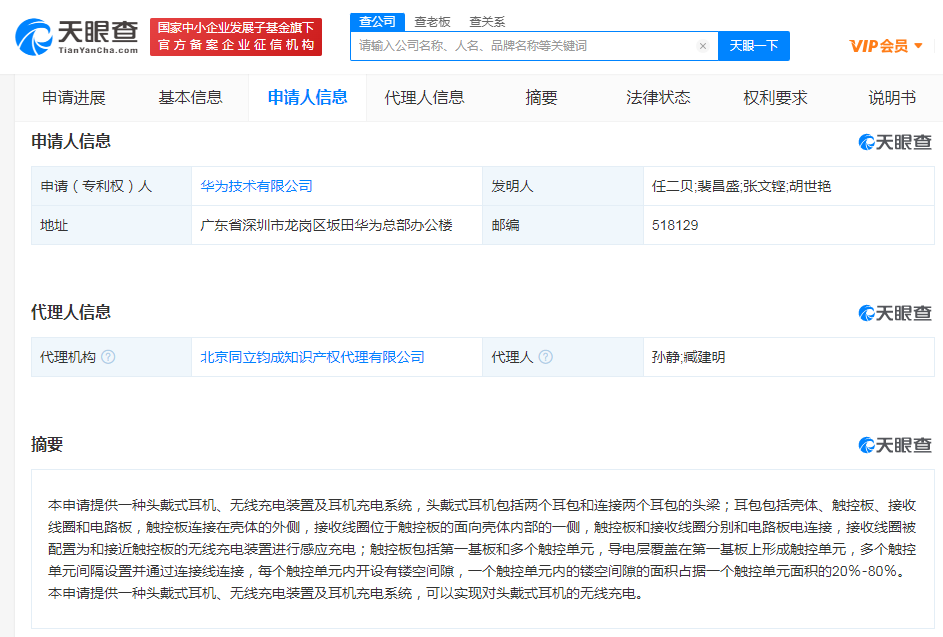943x637 pixels.
Task: Click the 申请人信息 section heading
Action: click(71, 142)
